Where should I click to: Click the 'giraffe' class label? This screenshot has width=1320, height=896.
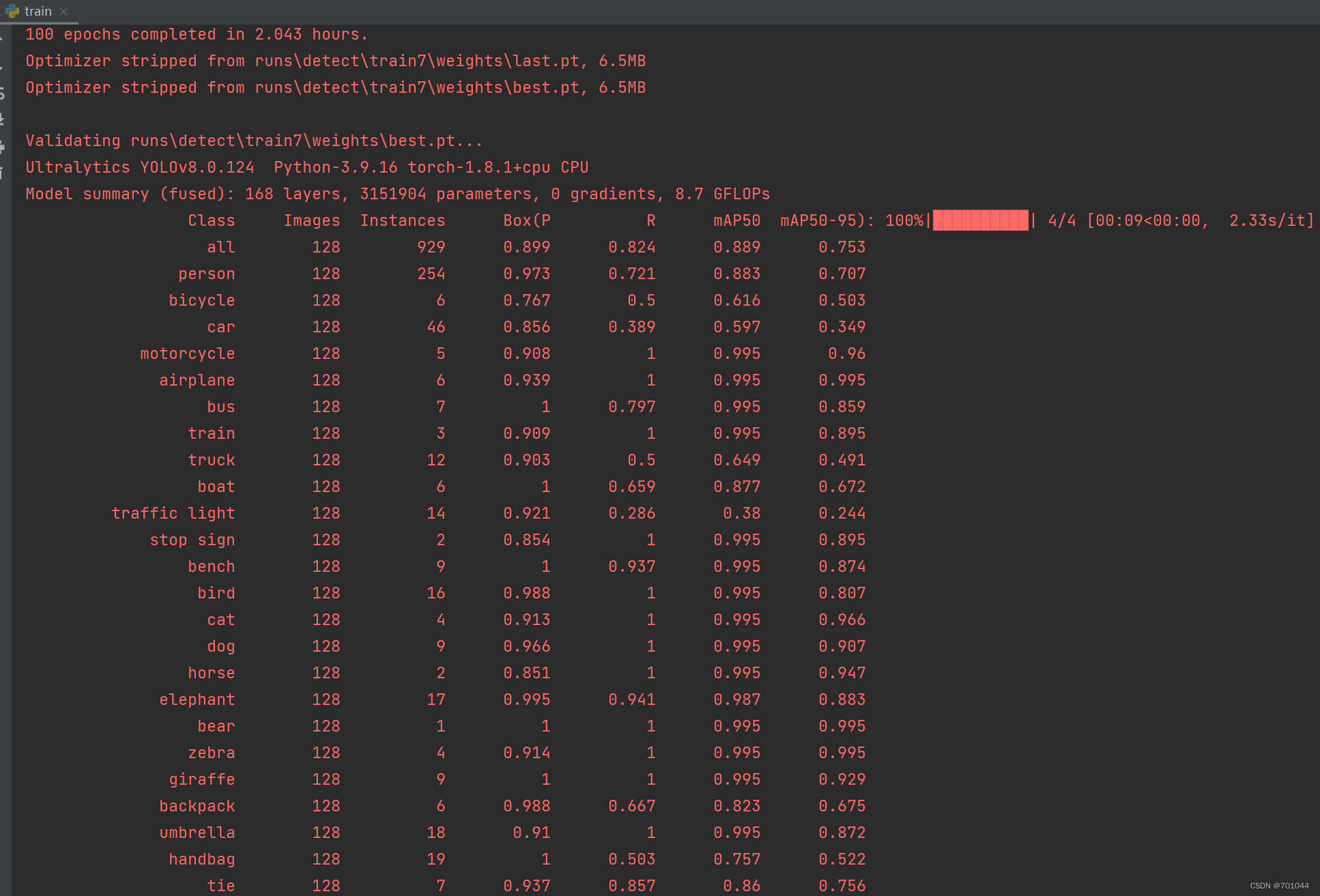(x=202, y=779)
